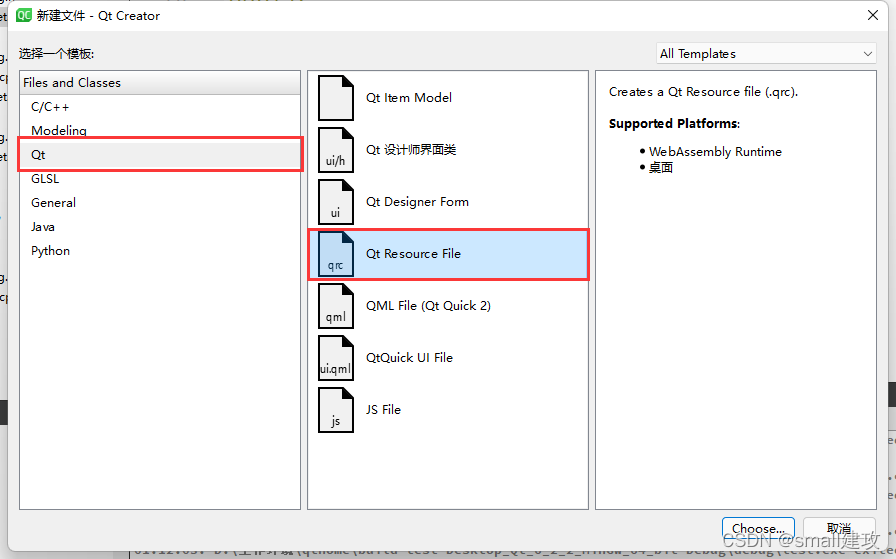Select the GLSL category

[159, 179]
